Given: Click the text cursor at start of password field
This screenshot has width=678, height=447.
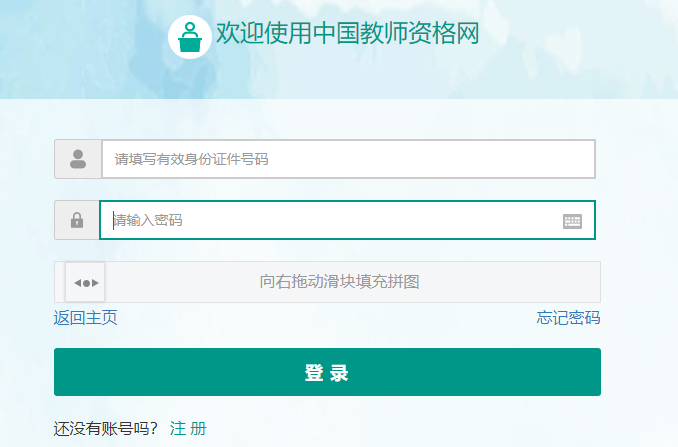Looking at the screenshot, I should click(113, 220).
